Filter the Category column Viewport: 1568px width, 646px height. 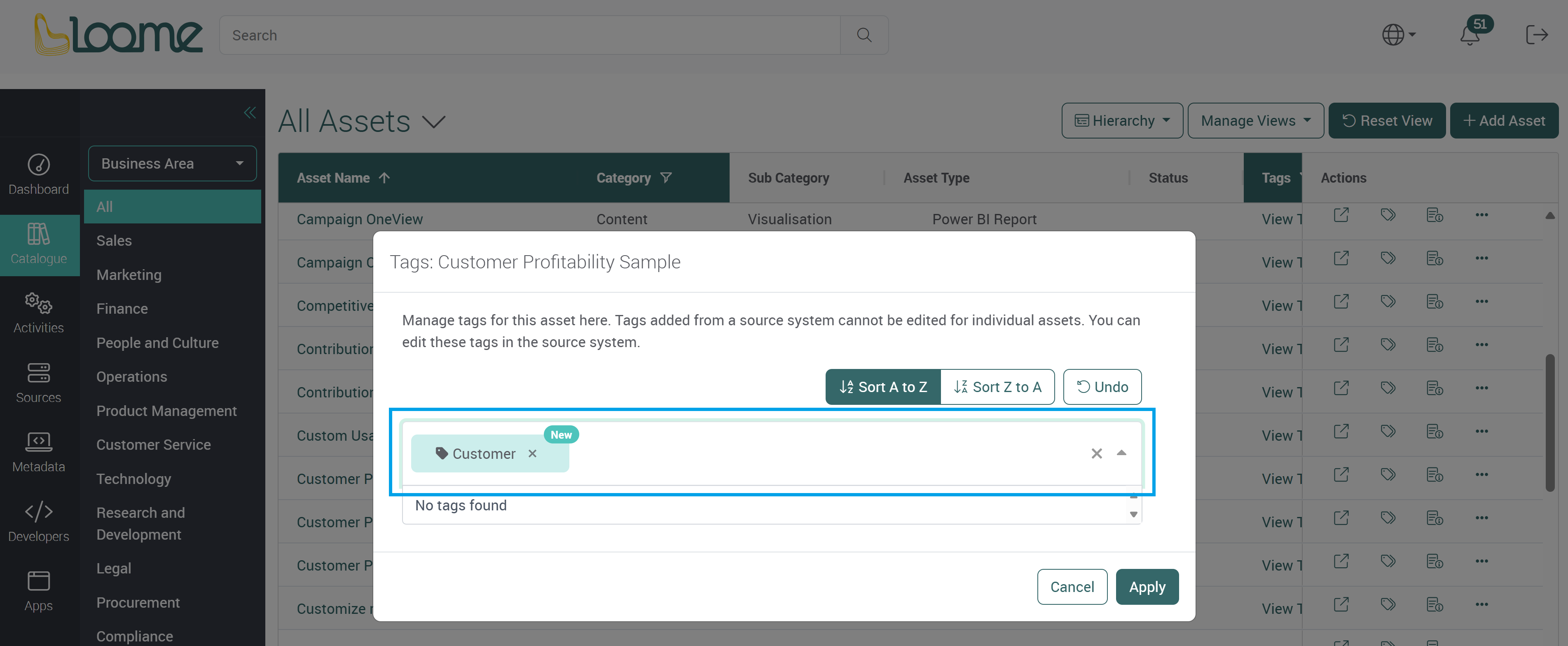pos(666,178)
